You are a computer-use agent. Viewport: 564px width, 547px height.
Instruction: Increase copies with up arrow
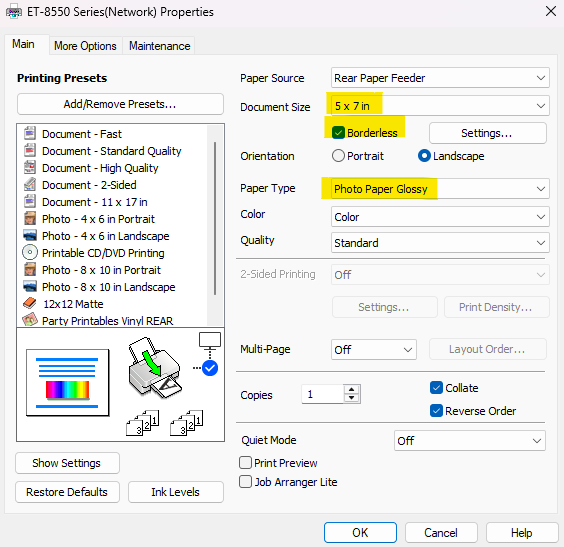coord(351,390)
